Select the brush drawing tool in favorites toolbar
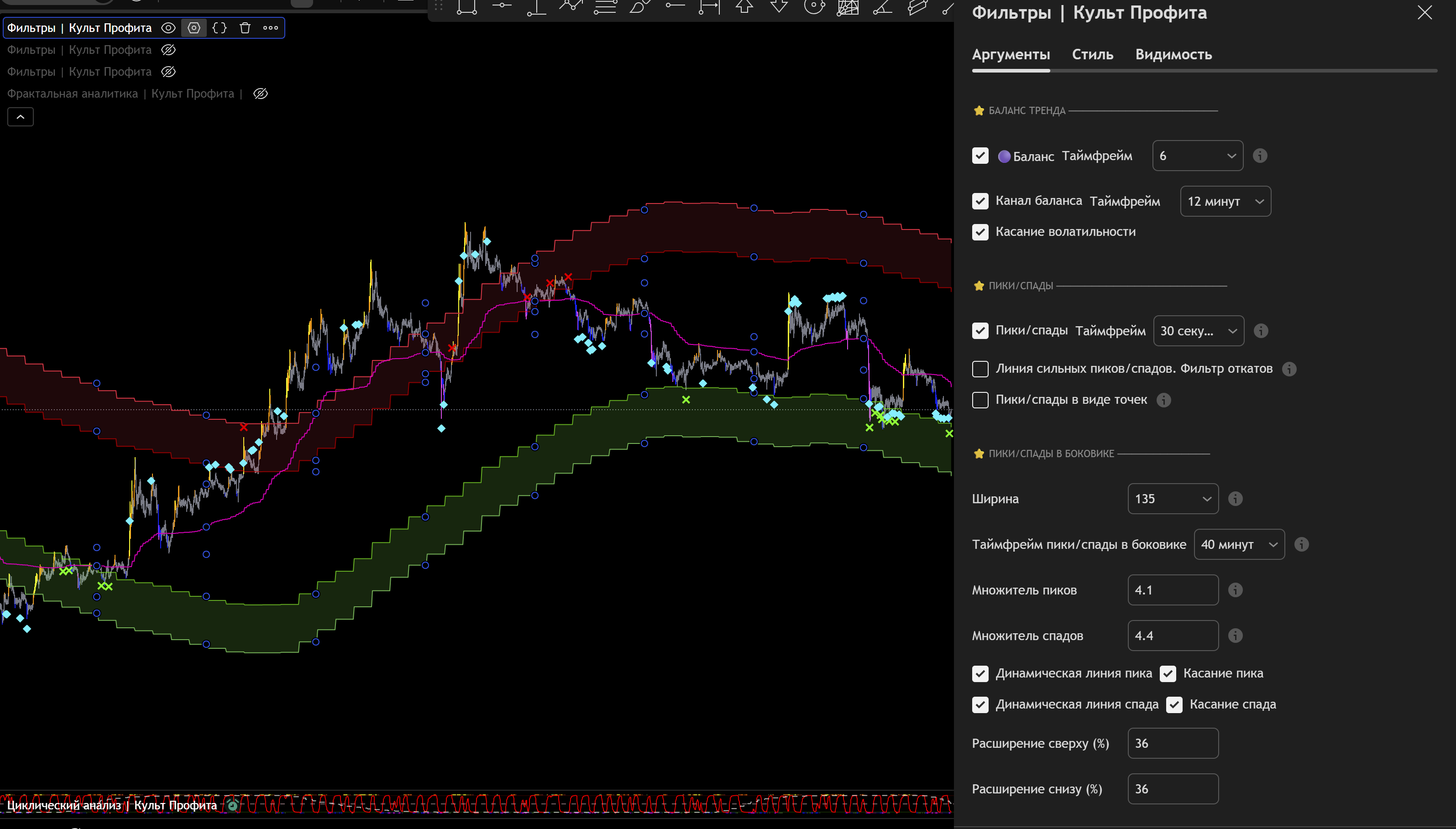Screen dimensions: 1456x829 coord(639,7)
